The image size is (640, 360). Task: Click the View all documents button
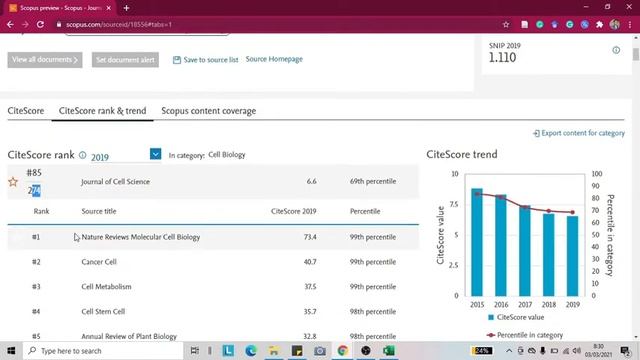point(45,60)
